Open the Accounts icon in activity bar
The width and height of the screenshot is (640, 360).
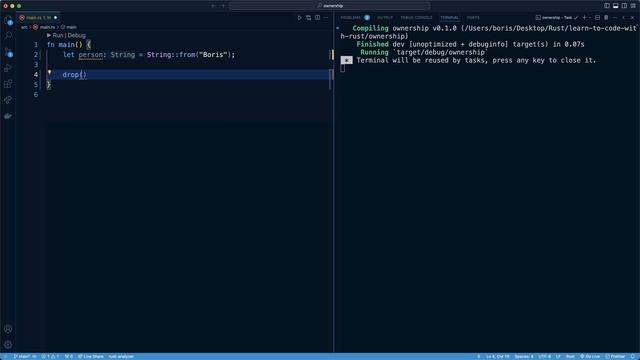click(8, 329)
